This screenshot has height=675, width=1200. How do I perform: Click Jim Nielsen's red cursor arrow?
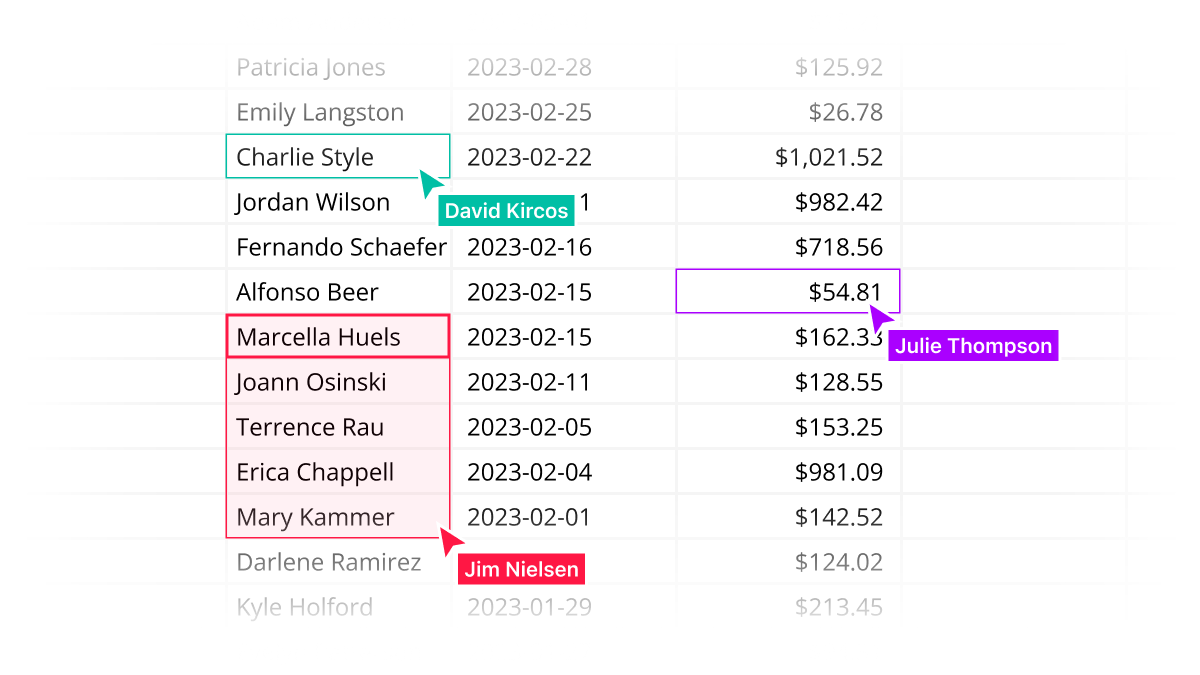(452, 541)
